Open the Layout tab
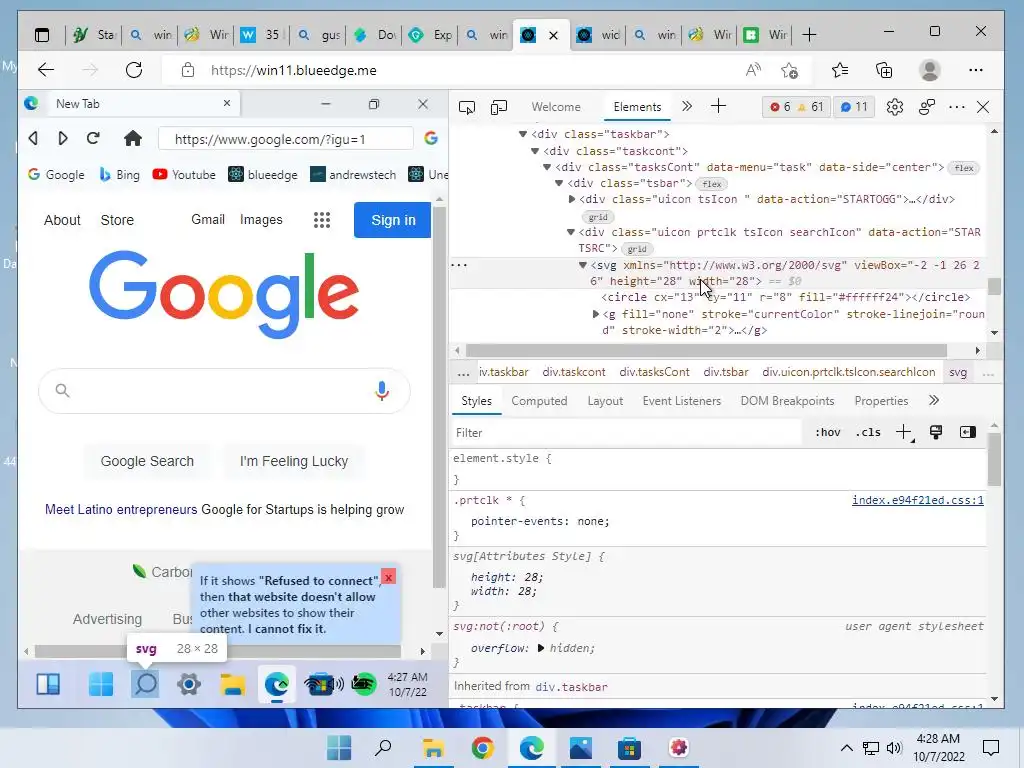This screenshot has width=1024, height=768. [605, 401]
